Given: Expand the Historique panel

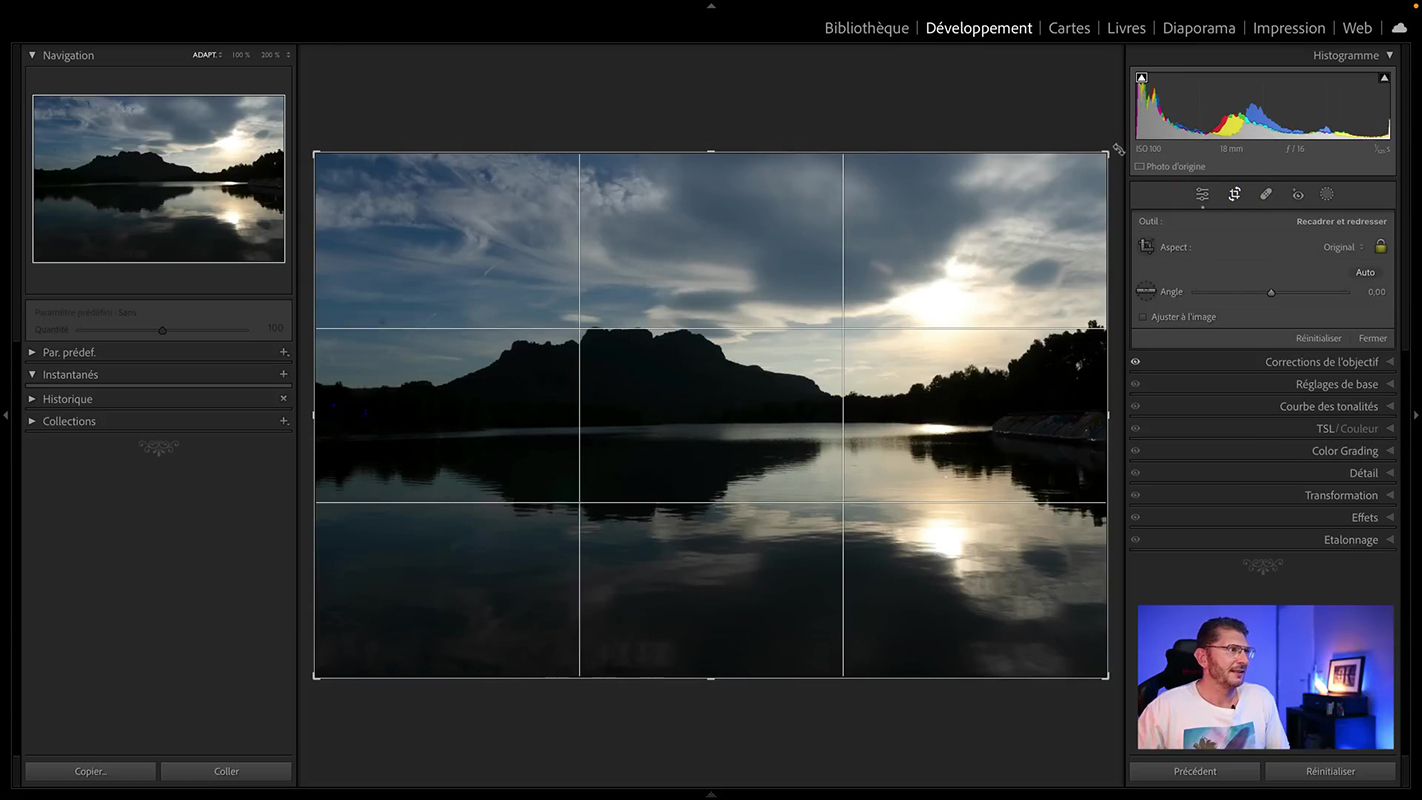Looking at the screenshot, I should point(68,399).
